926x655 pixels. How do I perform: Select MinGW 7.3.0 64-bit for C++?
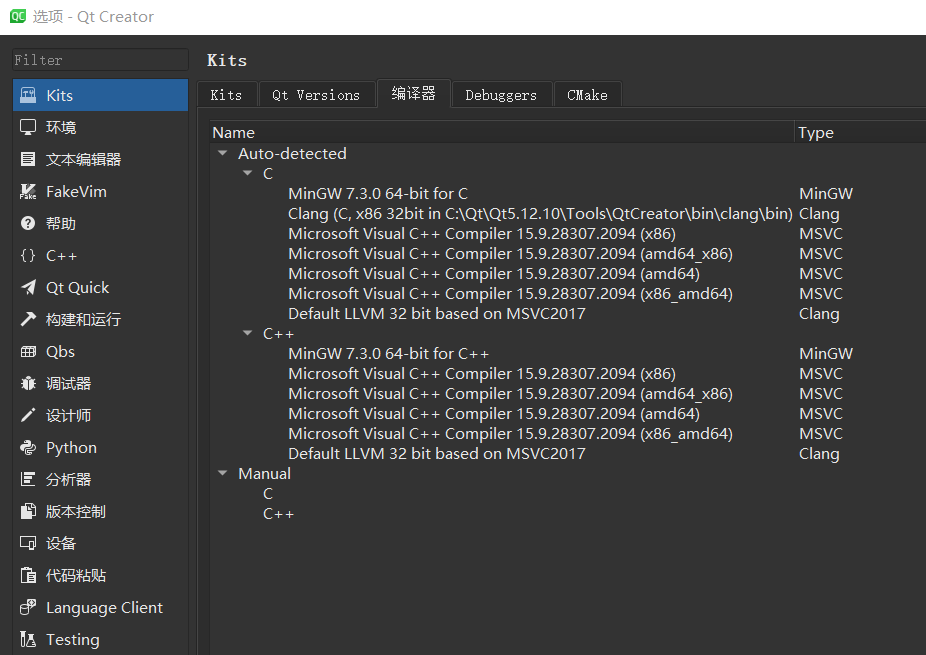pos(389,354)
